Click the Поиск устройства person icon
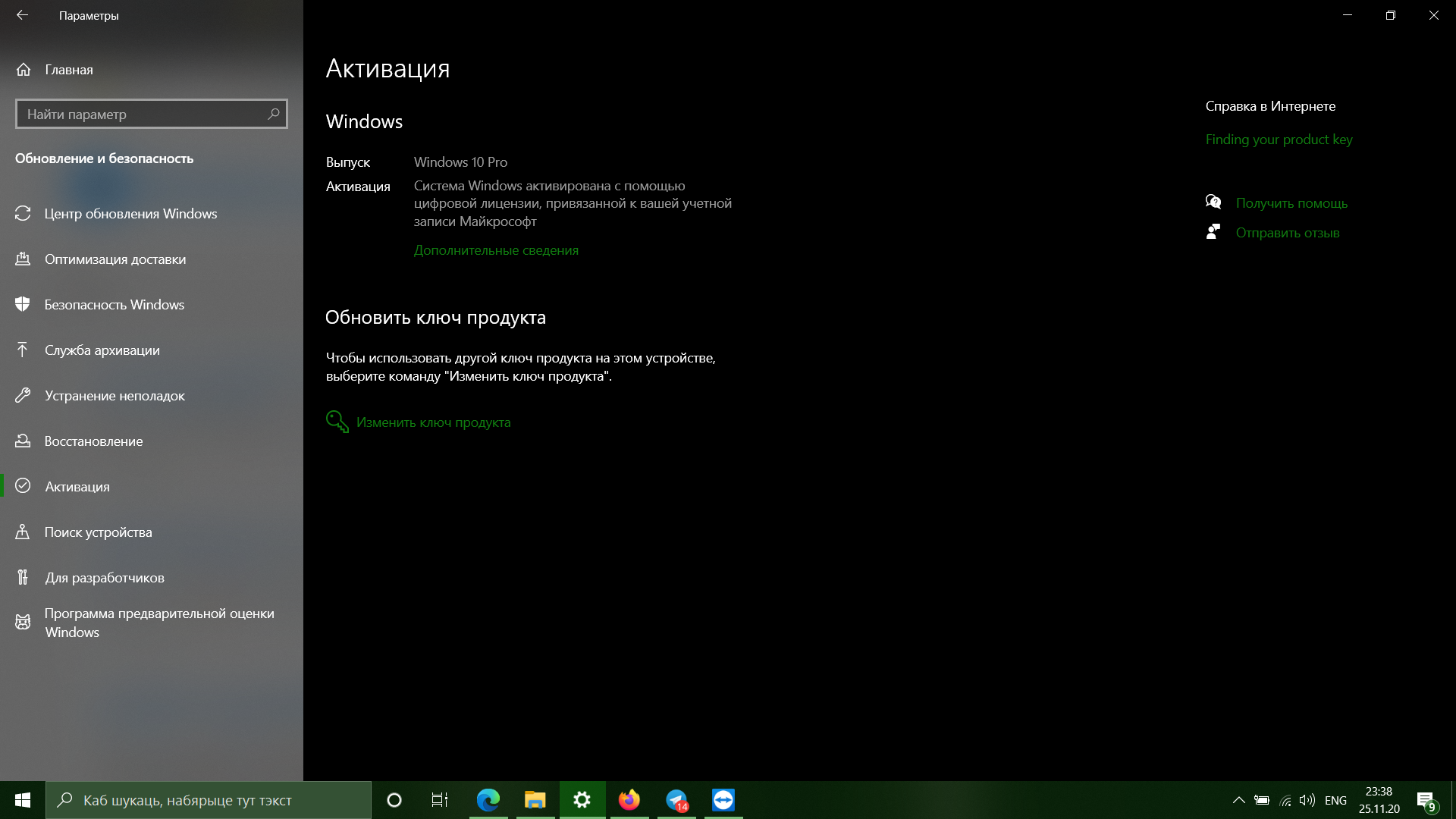1456x819 pixels. 23,532
